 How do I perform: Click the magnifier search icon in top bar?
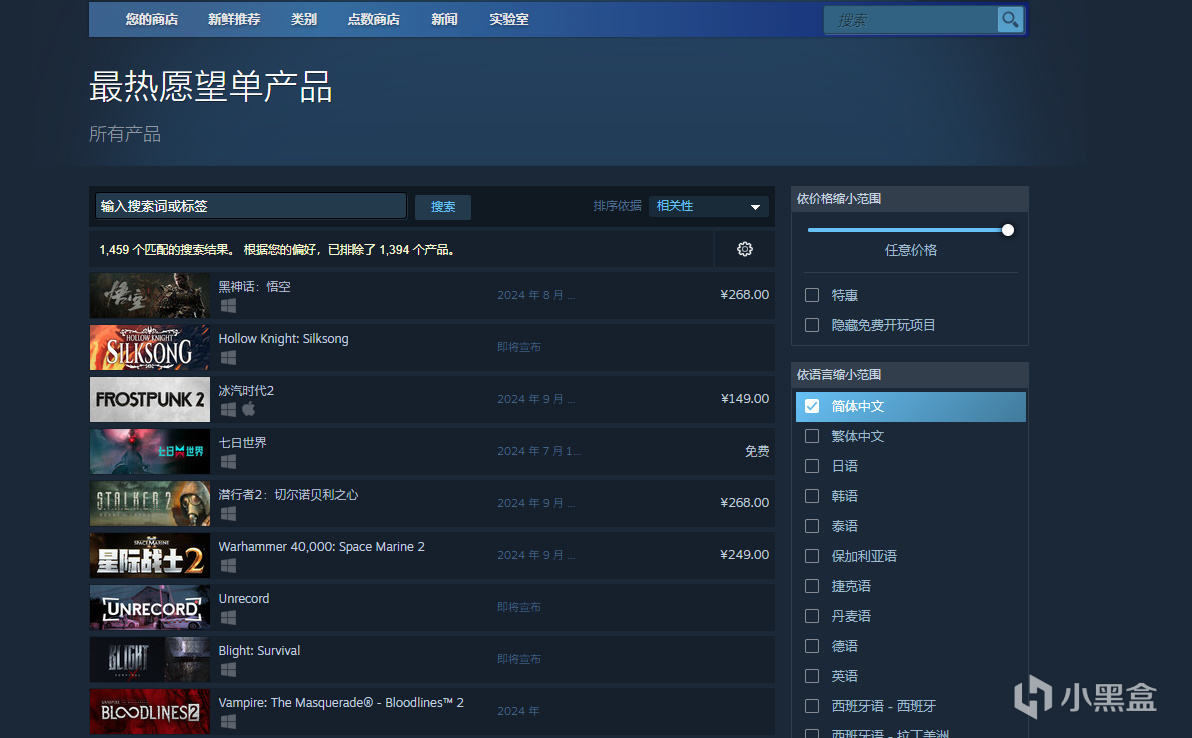click(1010, 20)
